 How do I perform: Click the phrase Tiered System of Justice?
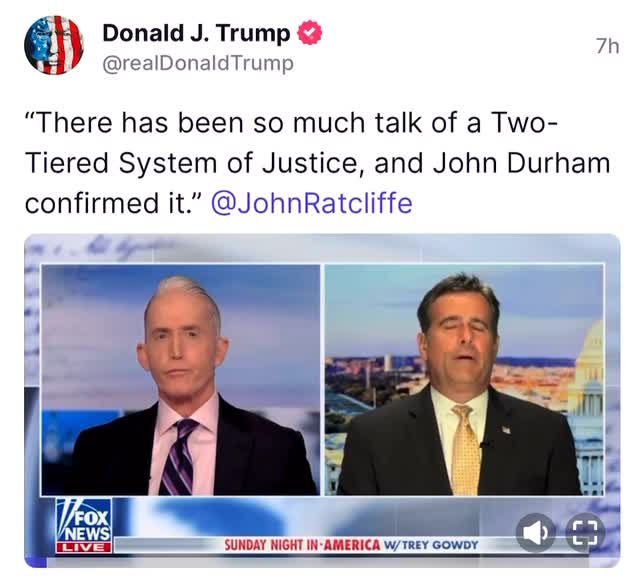pyautogui.click(x=194, y=163)
